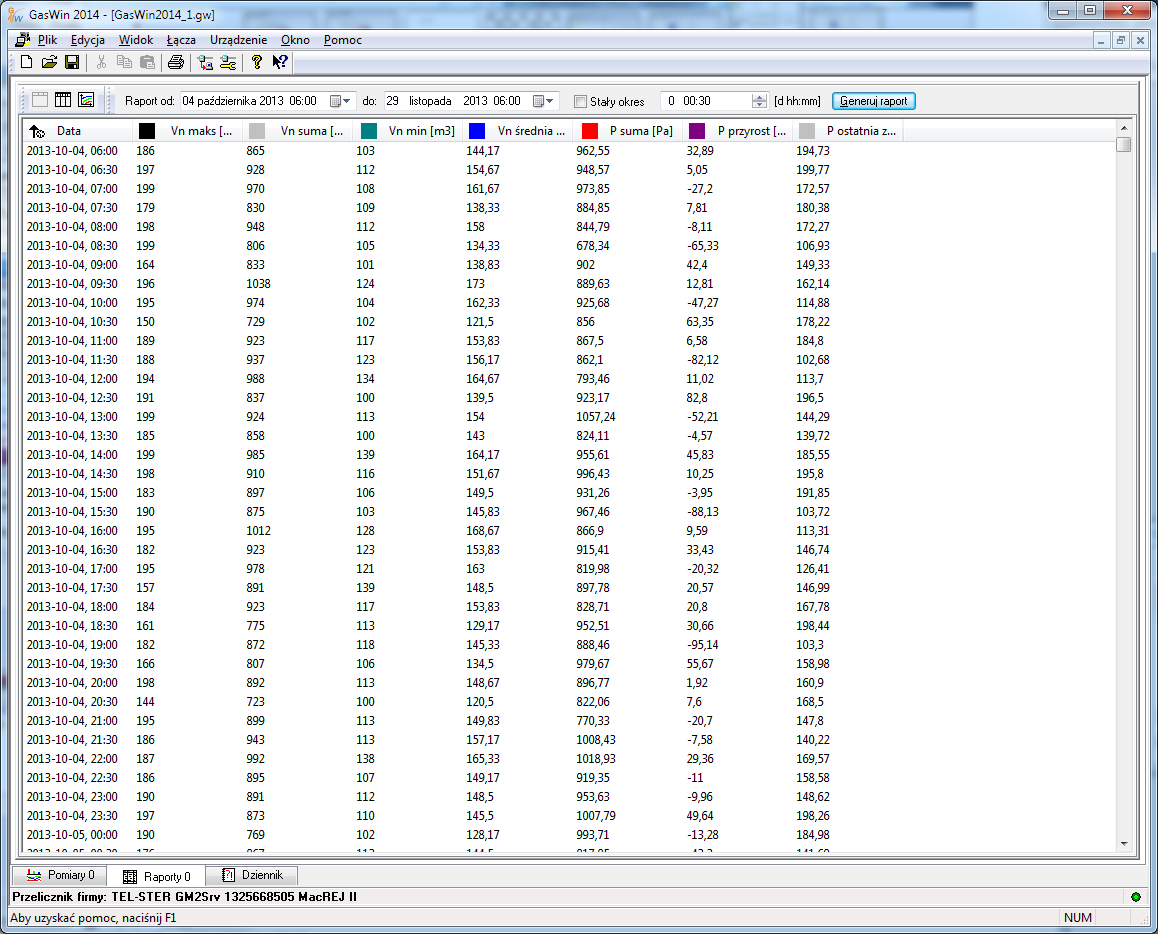Open the Okno menu
Screen dimensions: 1158x934
(x=295, y=40)
